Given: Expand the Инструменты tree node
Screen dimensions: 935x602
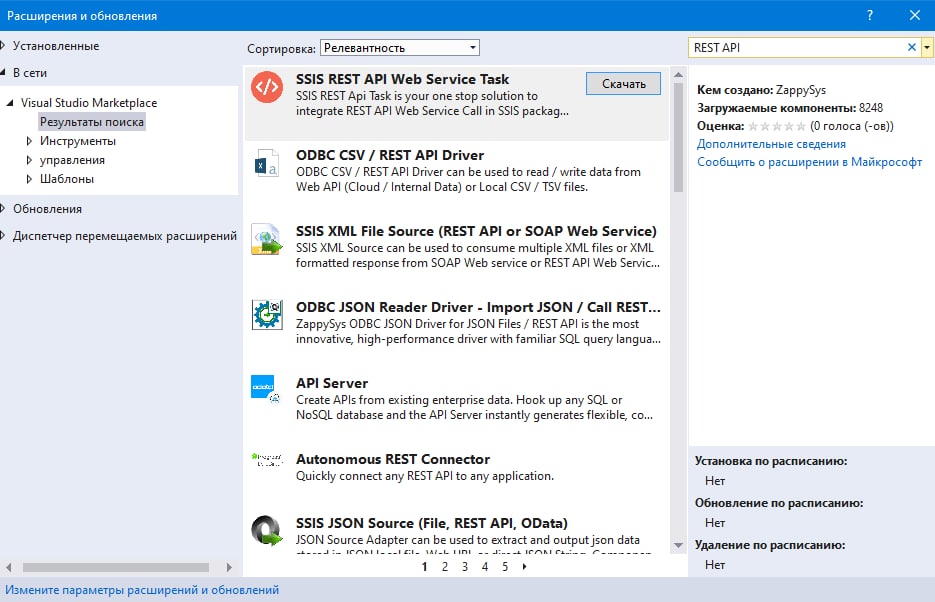Looking at the screenshot, I should click(29, 141).
